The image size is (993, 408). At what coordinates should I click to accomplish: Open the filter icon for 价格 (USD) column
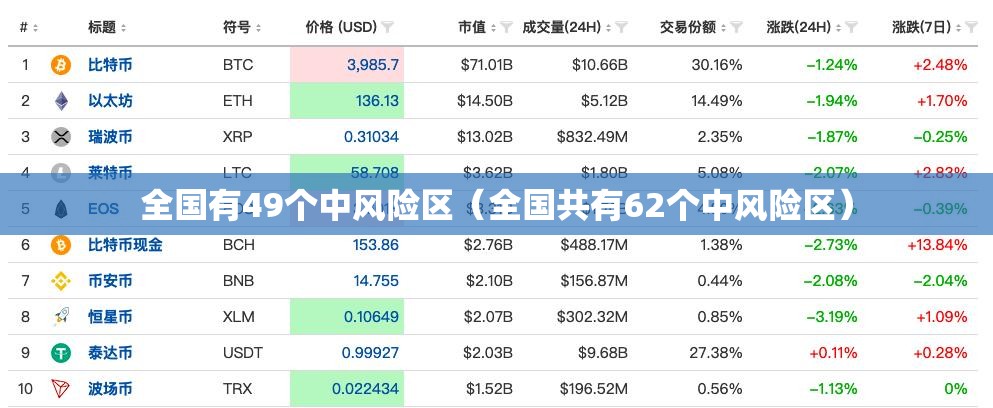point(388,27)
